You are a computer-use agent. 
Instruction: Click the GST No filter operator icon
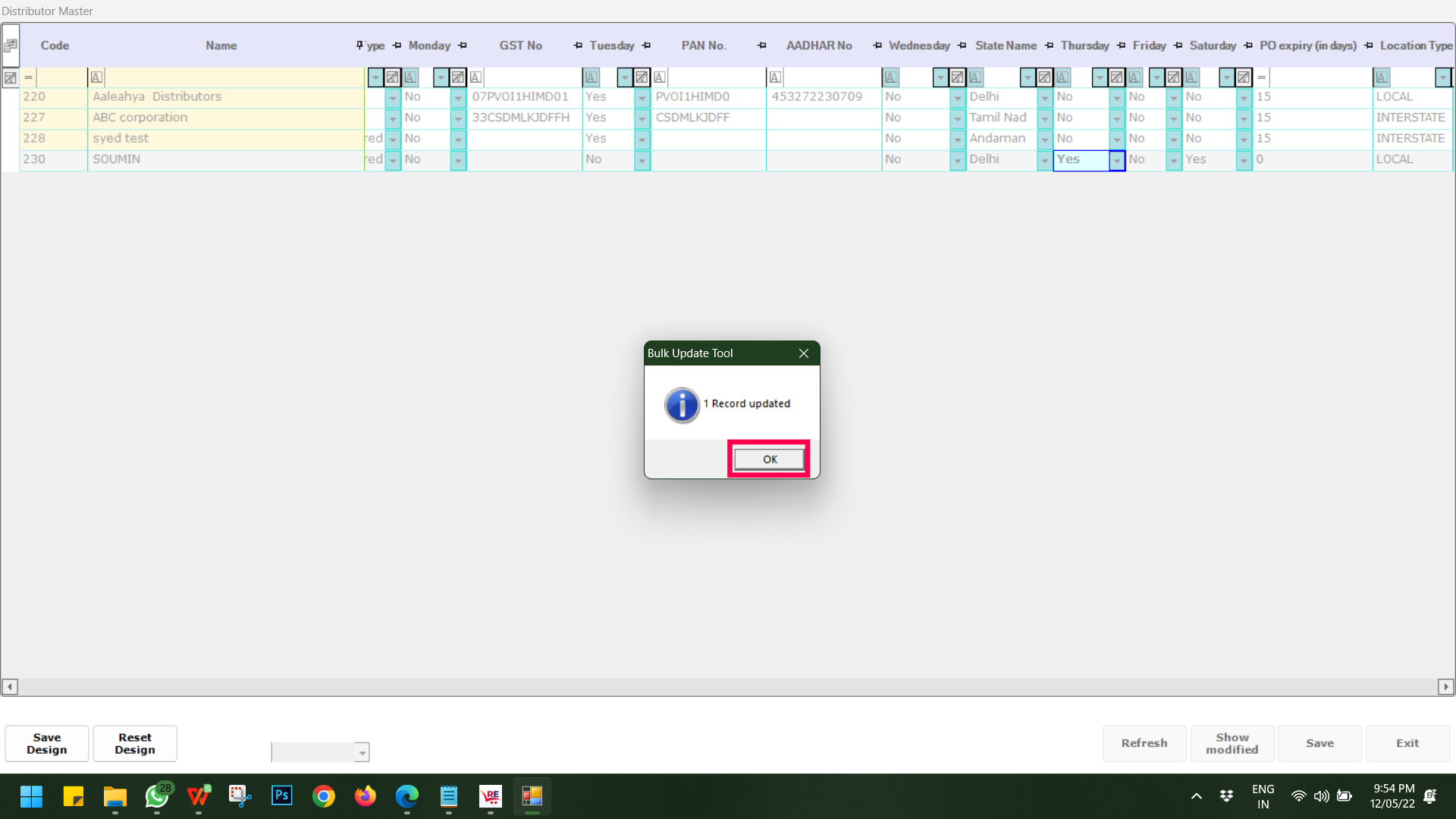(x=475, y=77)
